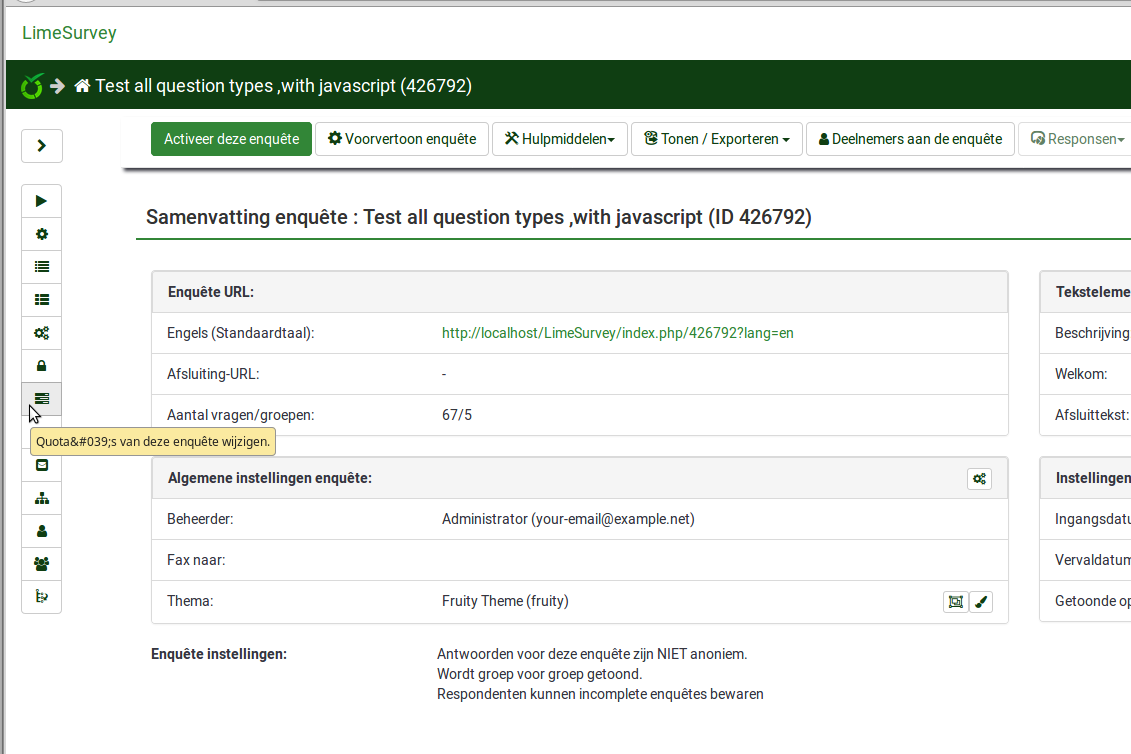The width and height of the screenshot is (1131, 754).
Task: Open the localhost survey URL link
Action: (617, 333)
